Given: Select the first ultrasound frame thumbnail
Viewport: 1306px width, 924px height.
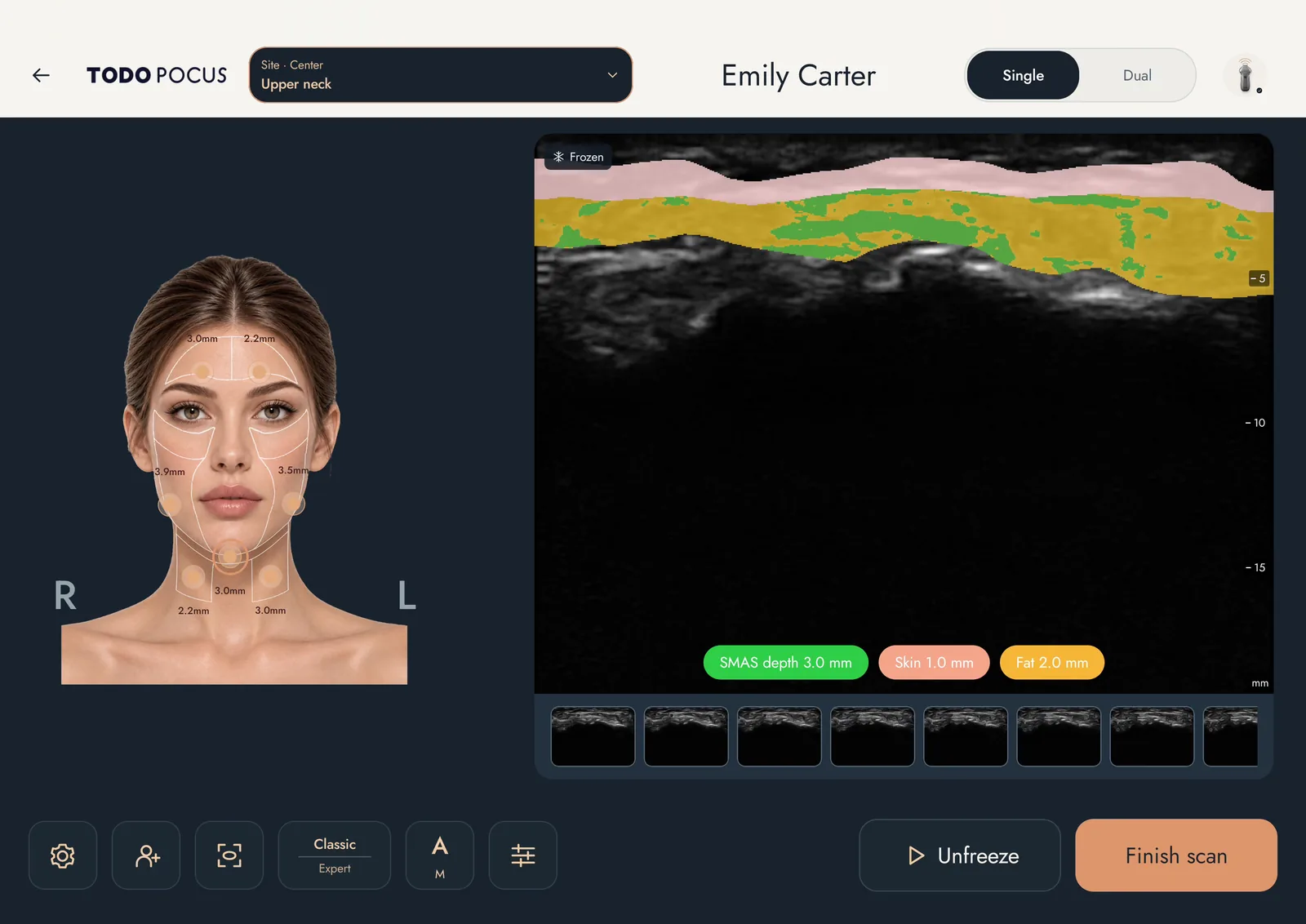Looking at the screenshot, I should pyautogui.click(x=593, y=736).
